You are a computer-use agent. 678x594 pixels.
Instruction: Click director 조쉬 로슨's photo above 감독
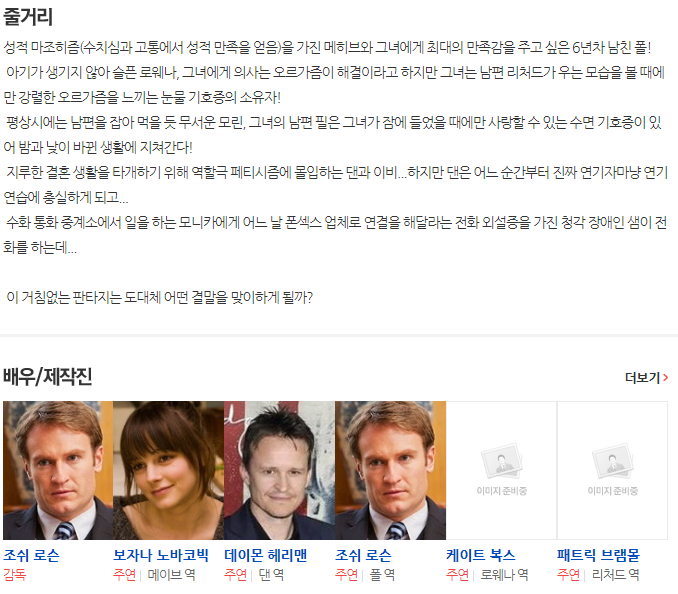(x=58, y=470)
